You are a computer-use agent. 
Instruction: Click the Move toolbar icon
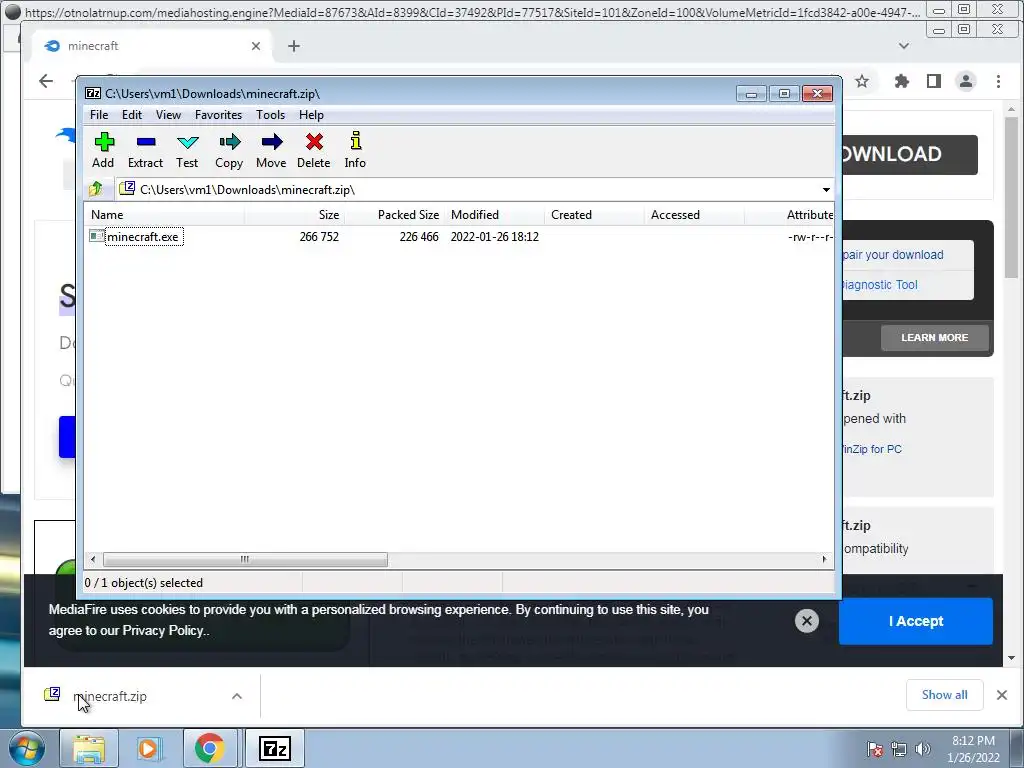point(271,151)
